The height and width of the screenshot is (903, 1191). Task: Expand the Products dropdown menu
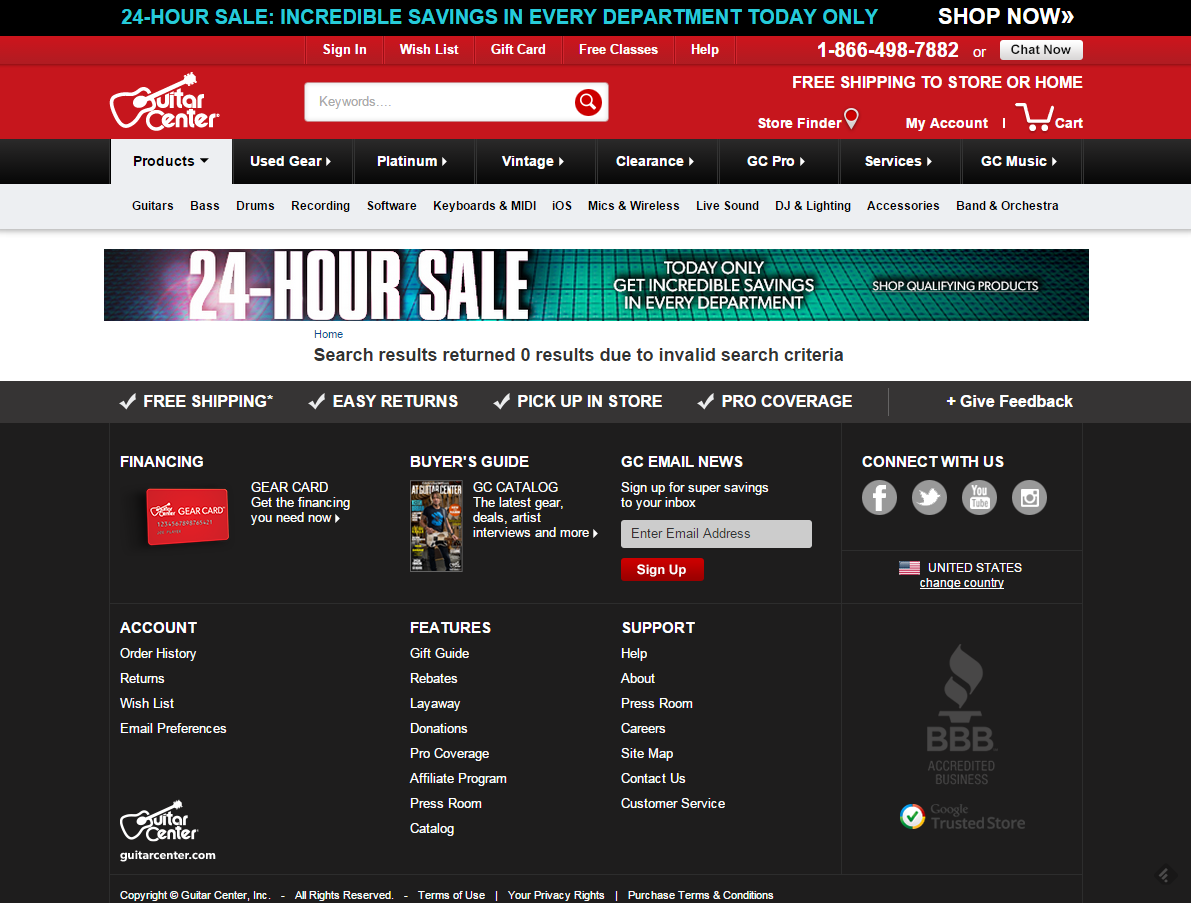(171, 161)
